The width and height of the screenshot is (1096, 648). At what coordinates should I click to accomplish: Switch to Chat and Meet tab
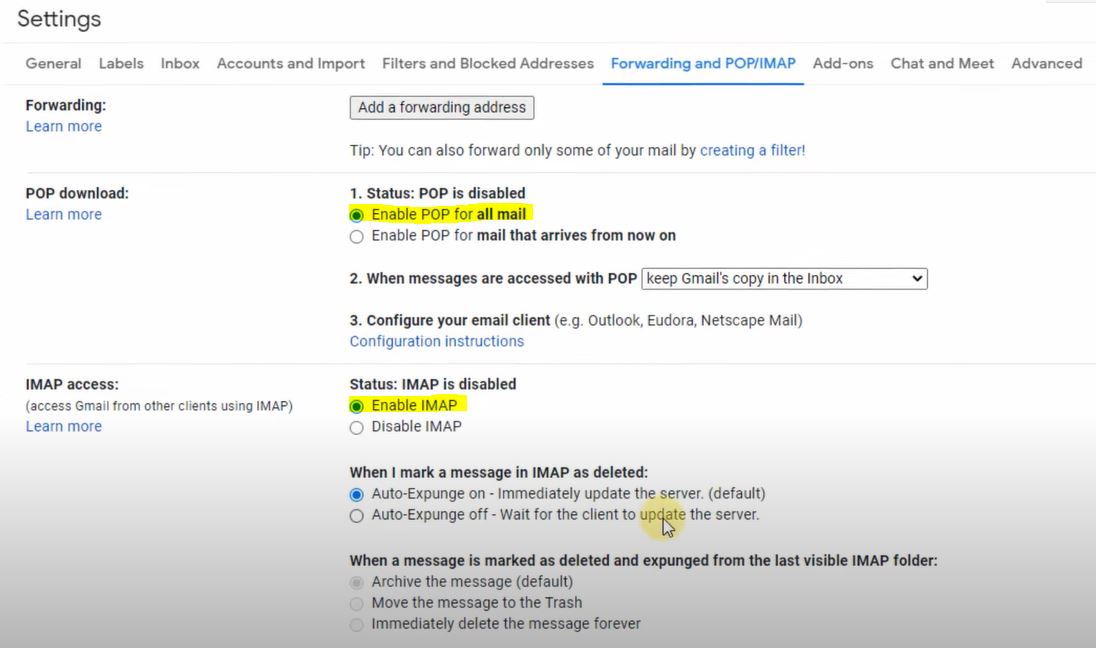(x=942, y=64)
